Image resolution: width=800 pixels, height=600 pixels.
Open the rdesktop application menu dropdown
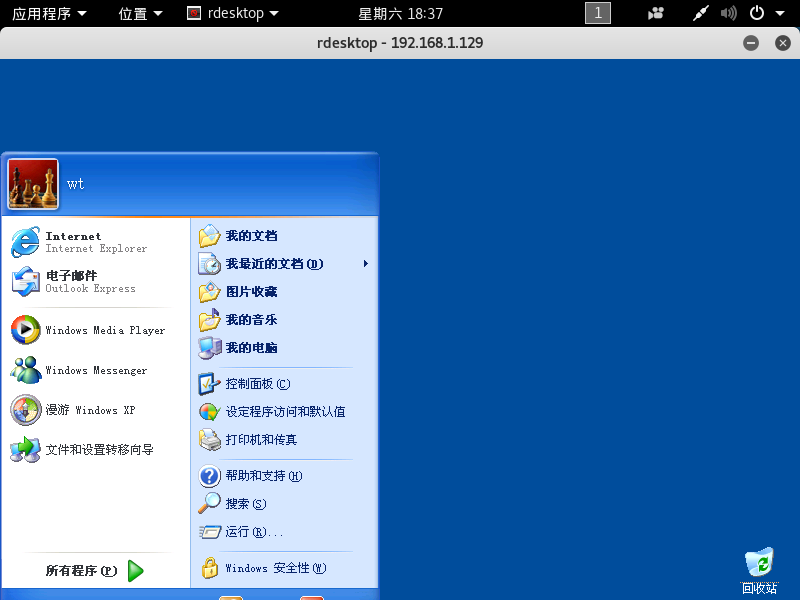click(x=233, y=13)
